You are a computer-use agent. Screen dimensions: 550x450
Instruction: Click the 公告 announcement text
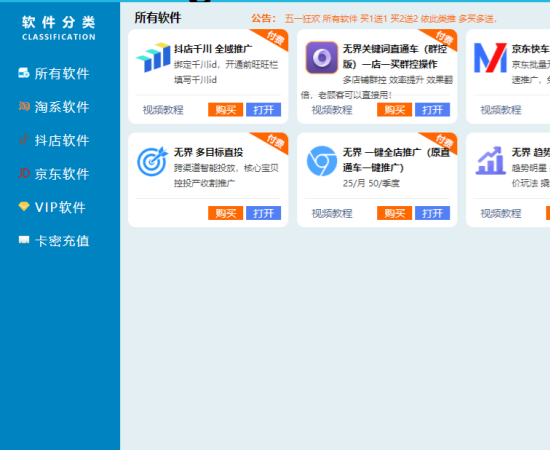click(x=374, y=19)
